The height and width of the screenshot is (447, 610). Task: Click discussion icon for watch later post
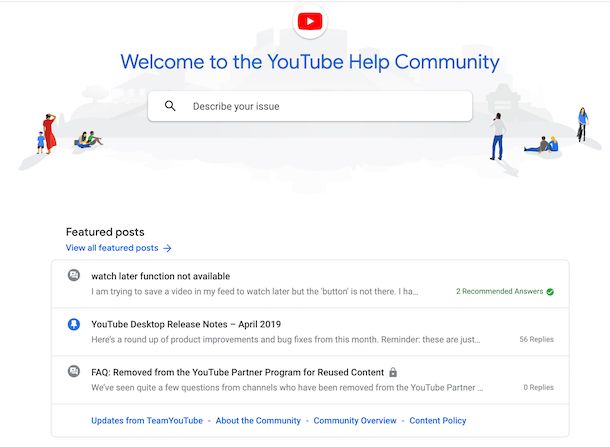[74, 275]
